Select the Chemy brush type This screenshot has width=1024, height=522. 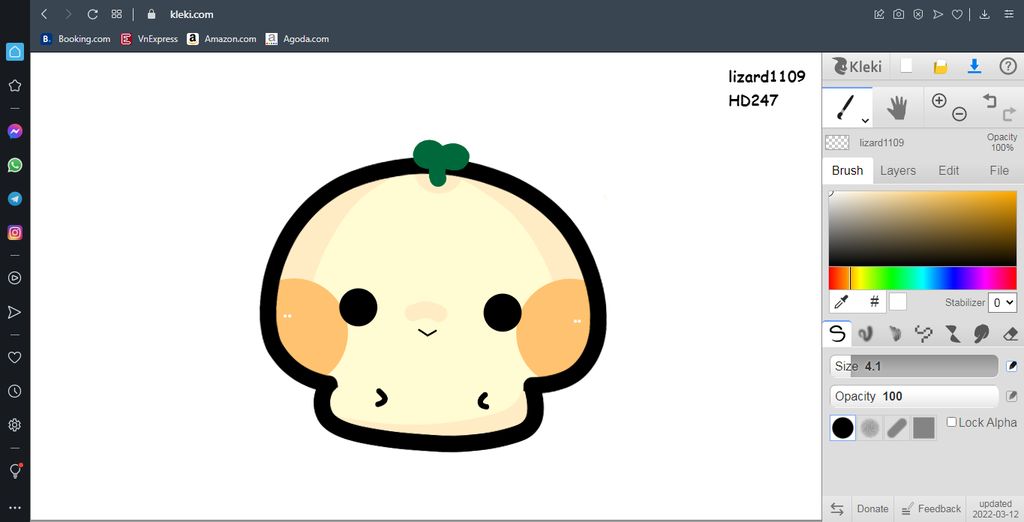[953, 334]
